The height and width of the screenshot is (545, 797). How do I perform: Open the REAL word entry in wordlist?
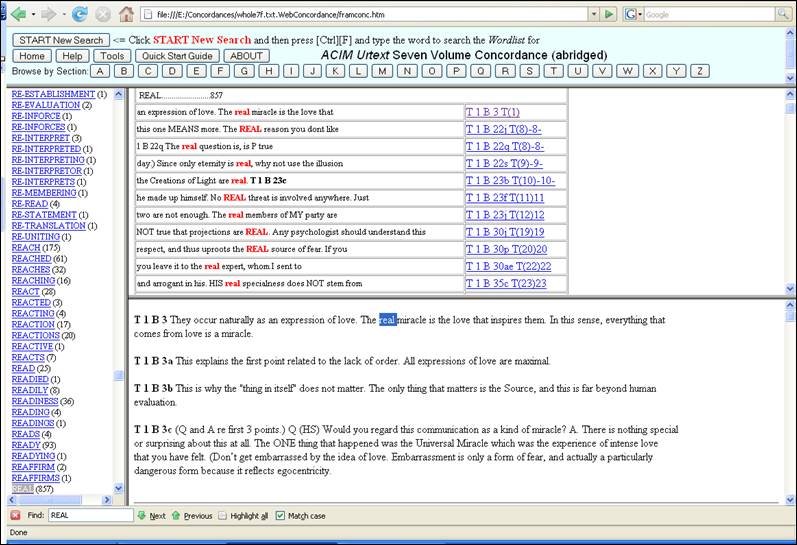tap(23, 489)
